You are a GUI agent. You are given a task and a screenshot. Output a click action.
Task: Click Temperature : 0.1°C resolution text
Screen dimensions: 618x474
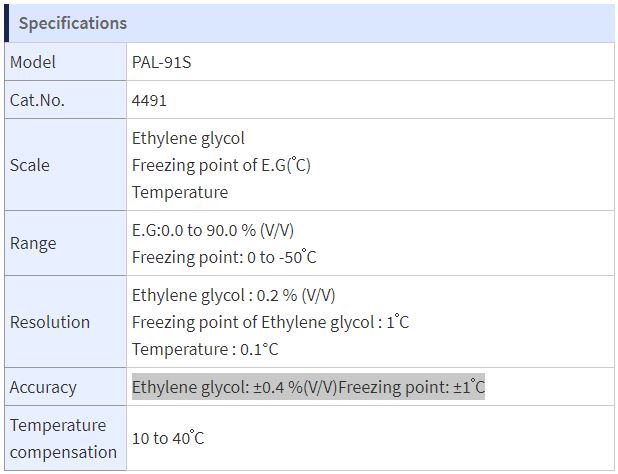tap(205, 349)
